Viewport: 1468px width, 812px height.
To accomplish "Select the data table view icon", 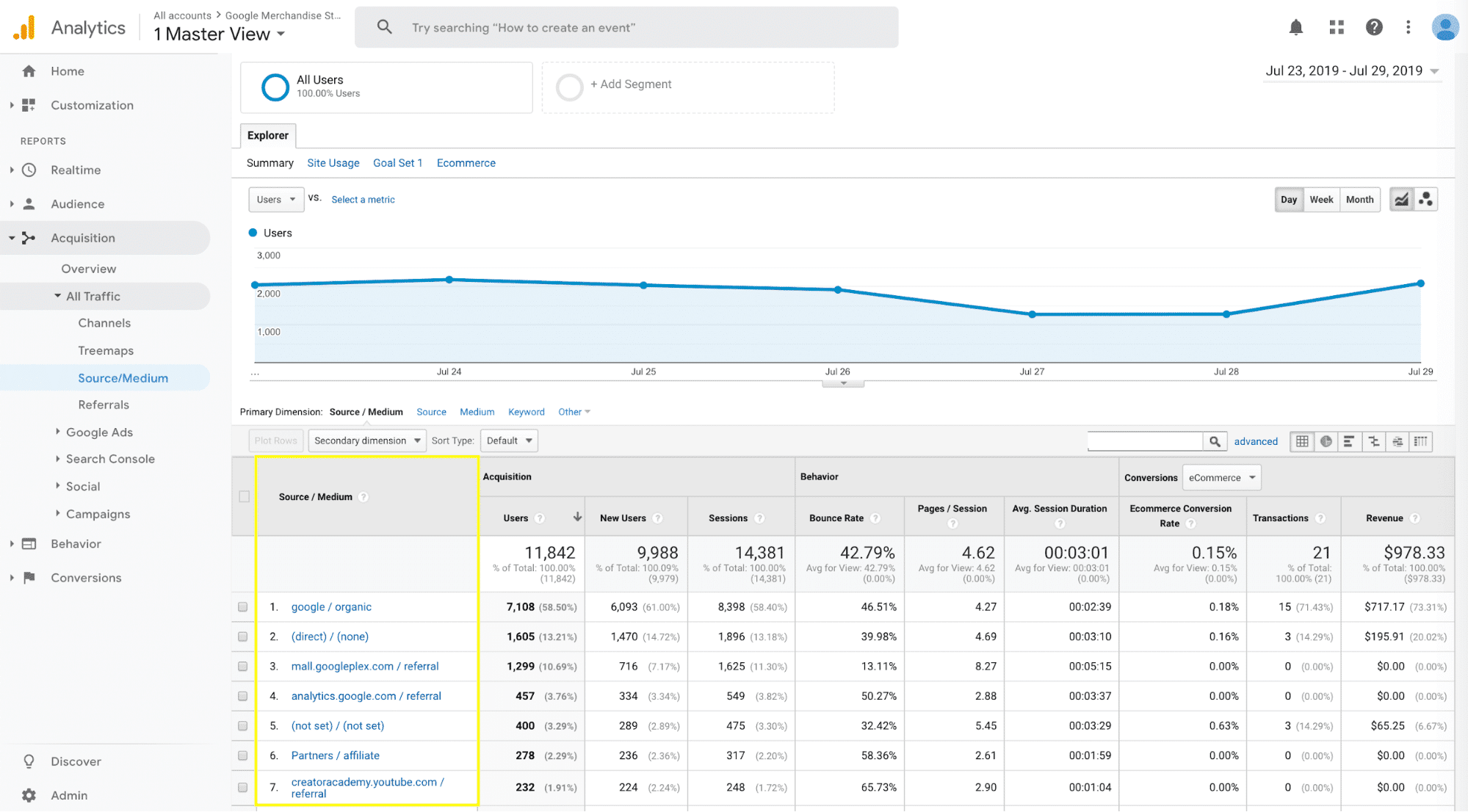I will [1302, 441].
